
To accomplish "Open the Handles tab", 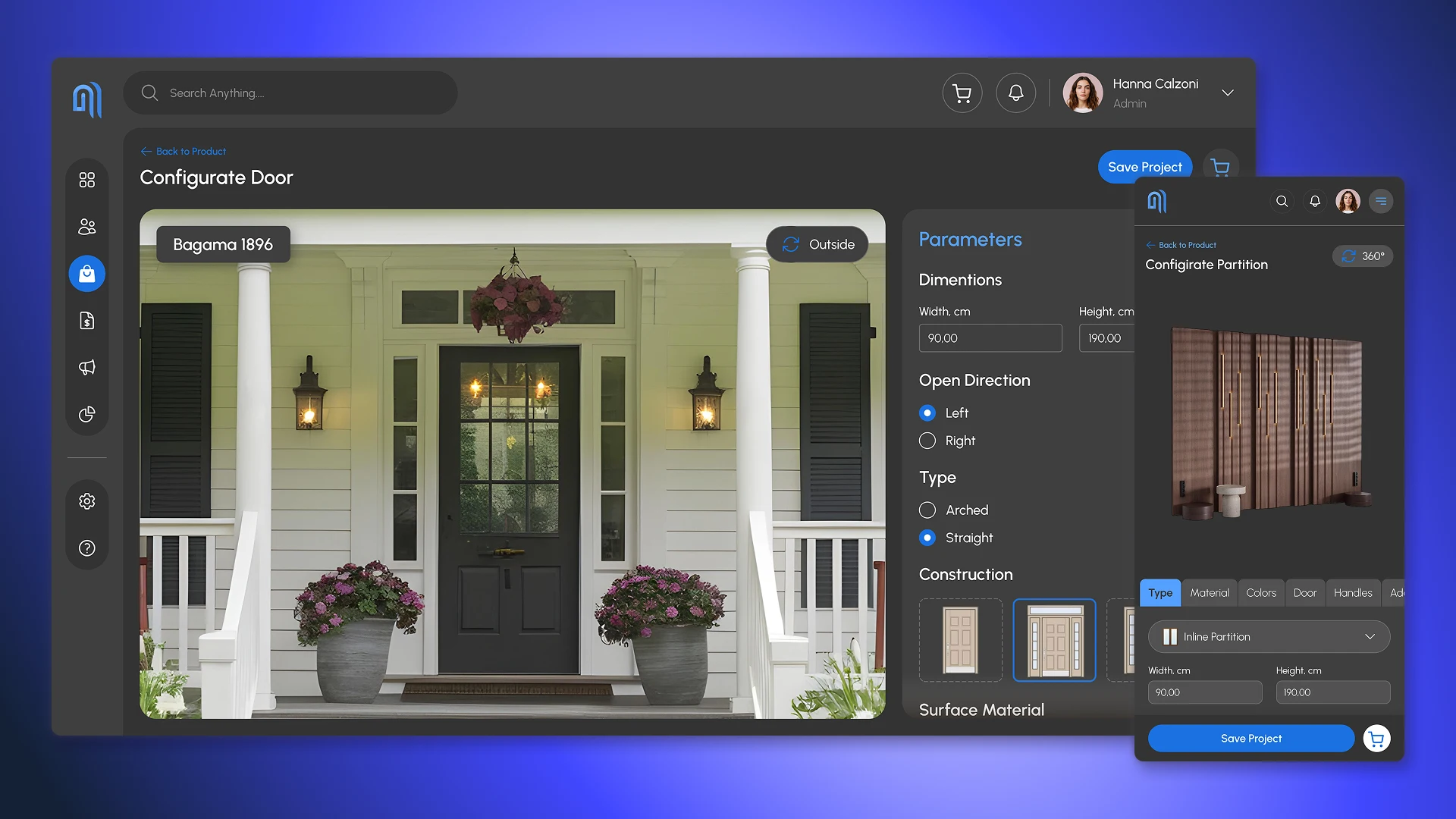I will (1353, 592).
